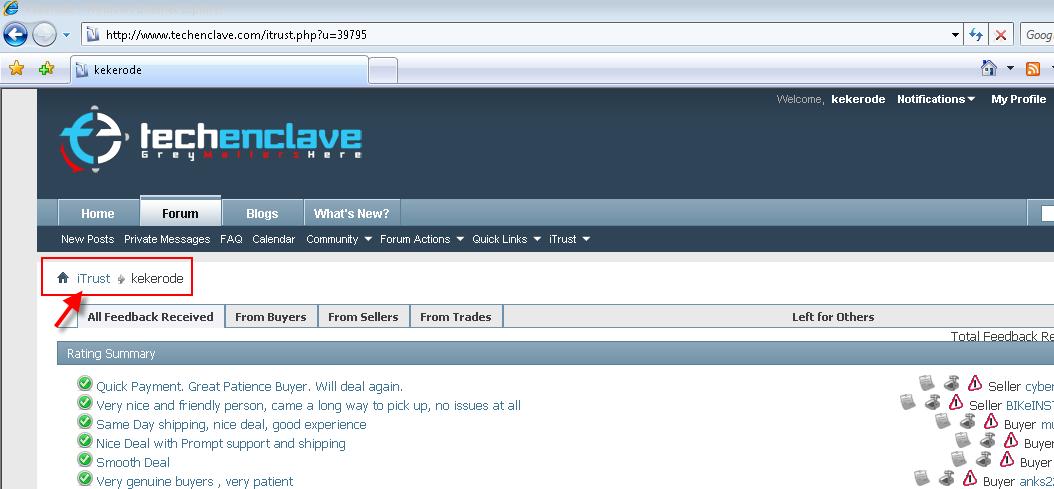Open the Left for Others tab
Image resolution: width=1054 pixels, height=489 pixels.
[833, 317]
